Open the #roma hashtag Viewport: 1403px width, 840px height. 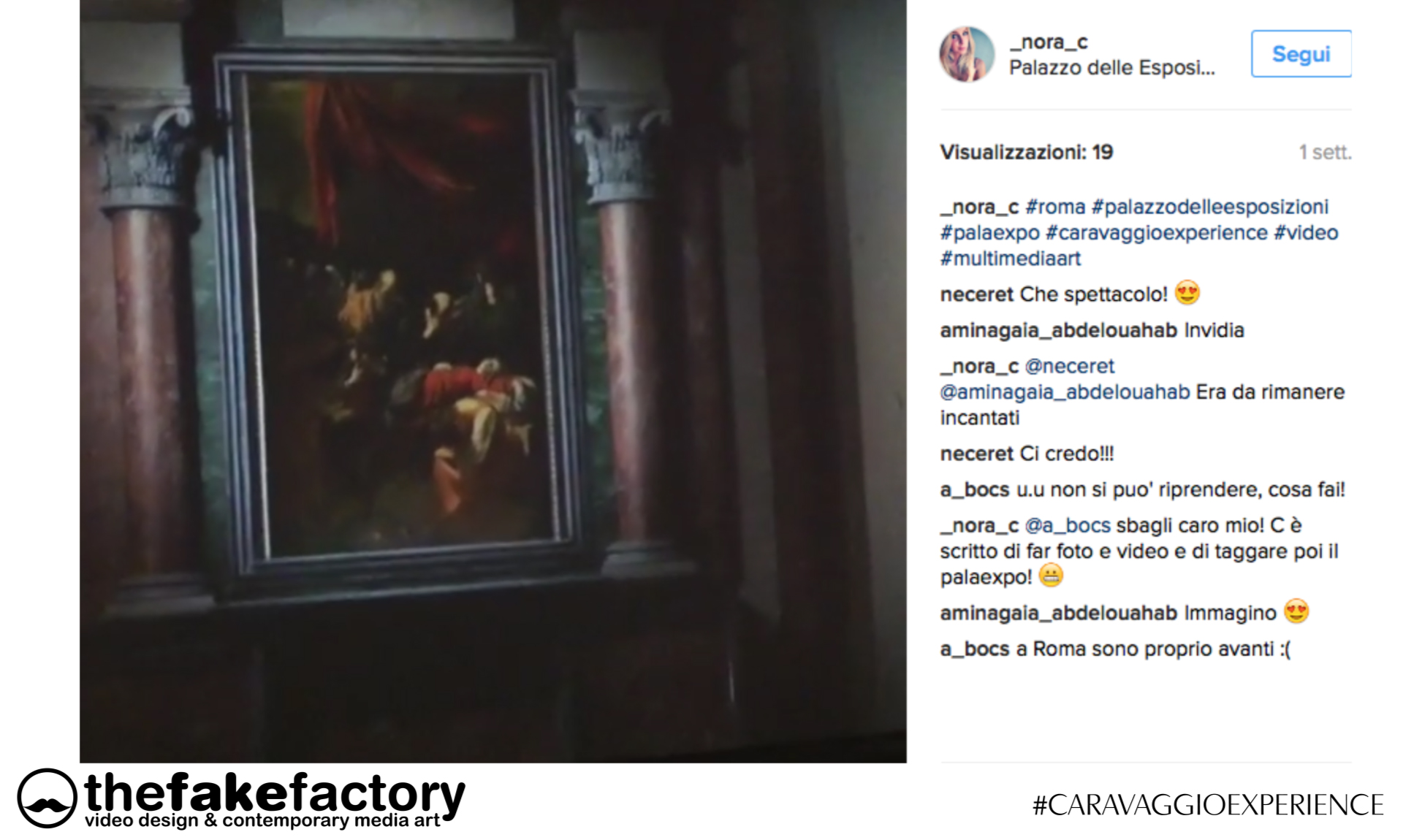(1055, 207)
